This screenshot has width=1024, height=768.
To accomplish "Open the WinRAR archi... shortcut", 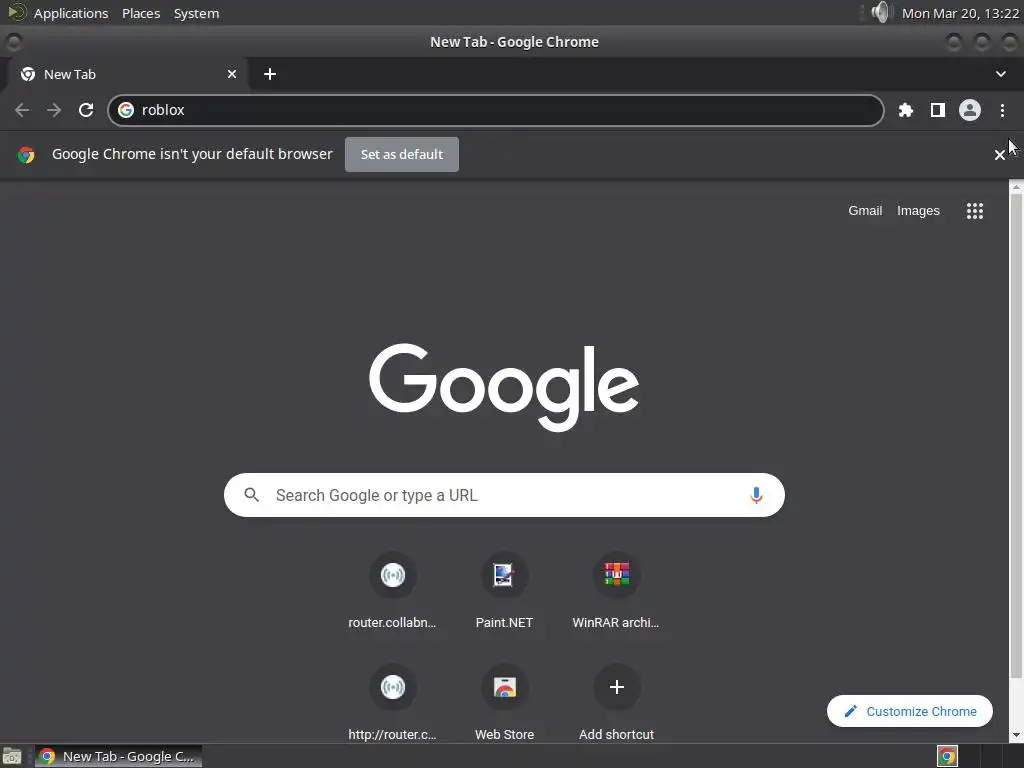I will 616,591.
